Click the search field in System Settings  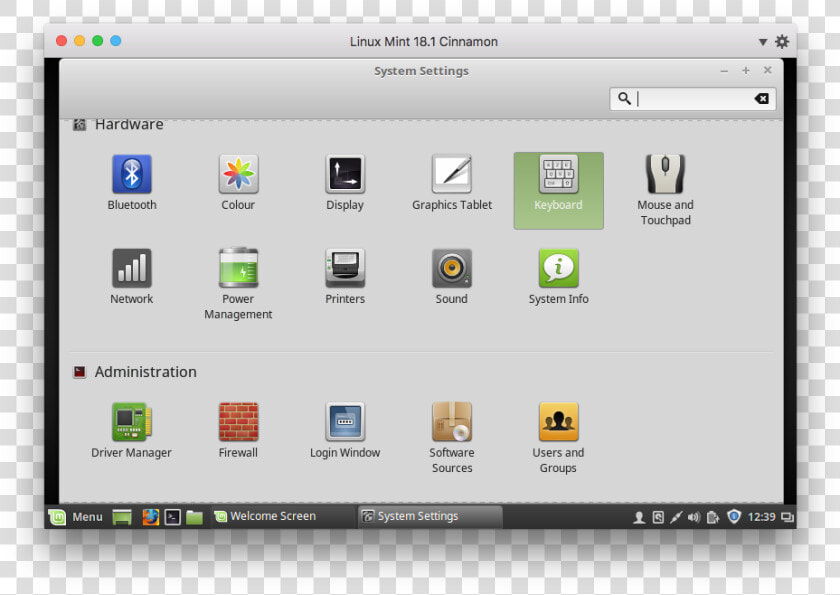693,99
